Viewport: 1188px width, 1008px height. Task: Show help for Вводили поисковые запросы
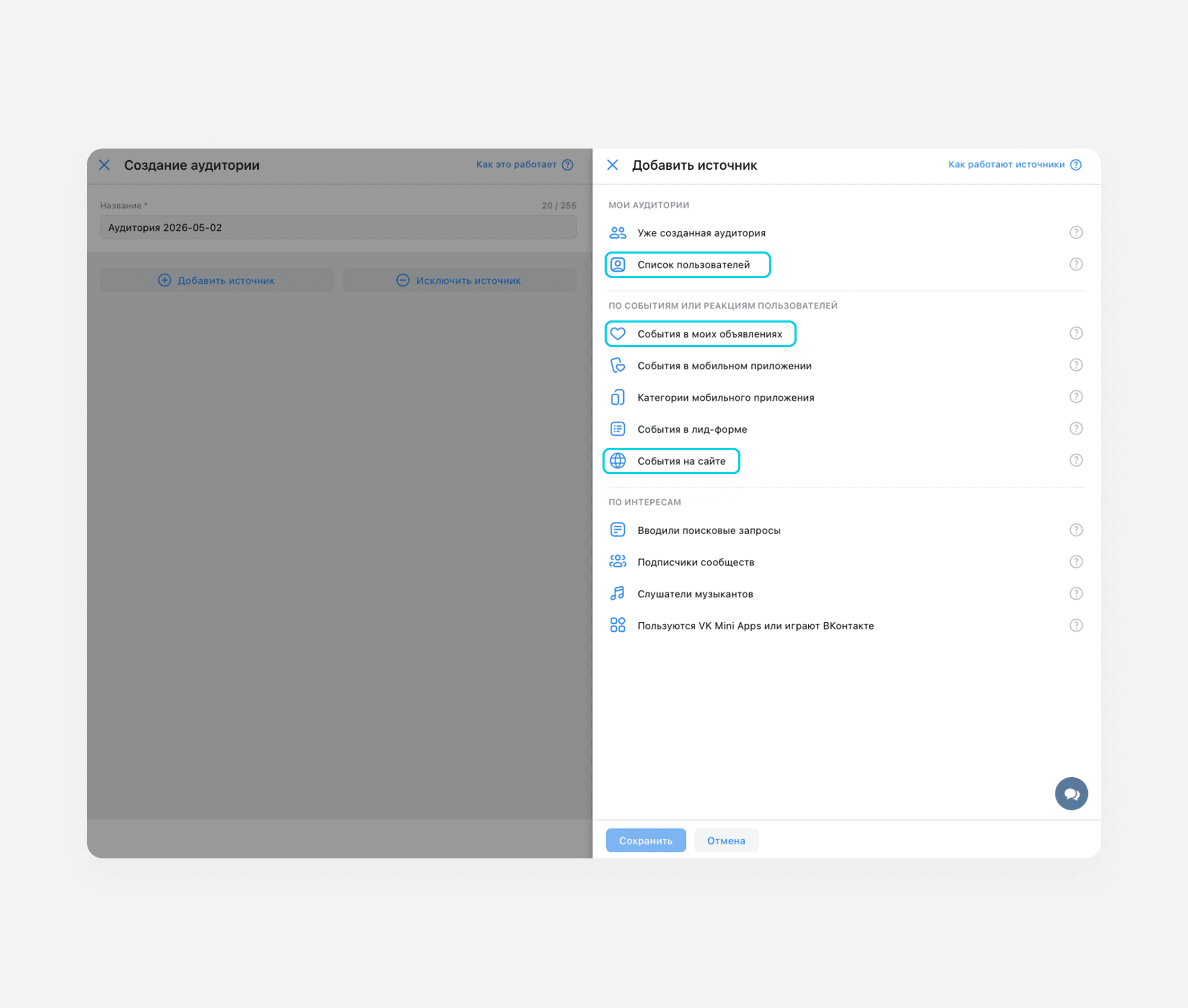pyautogui.click(x=1076, y=531)
